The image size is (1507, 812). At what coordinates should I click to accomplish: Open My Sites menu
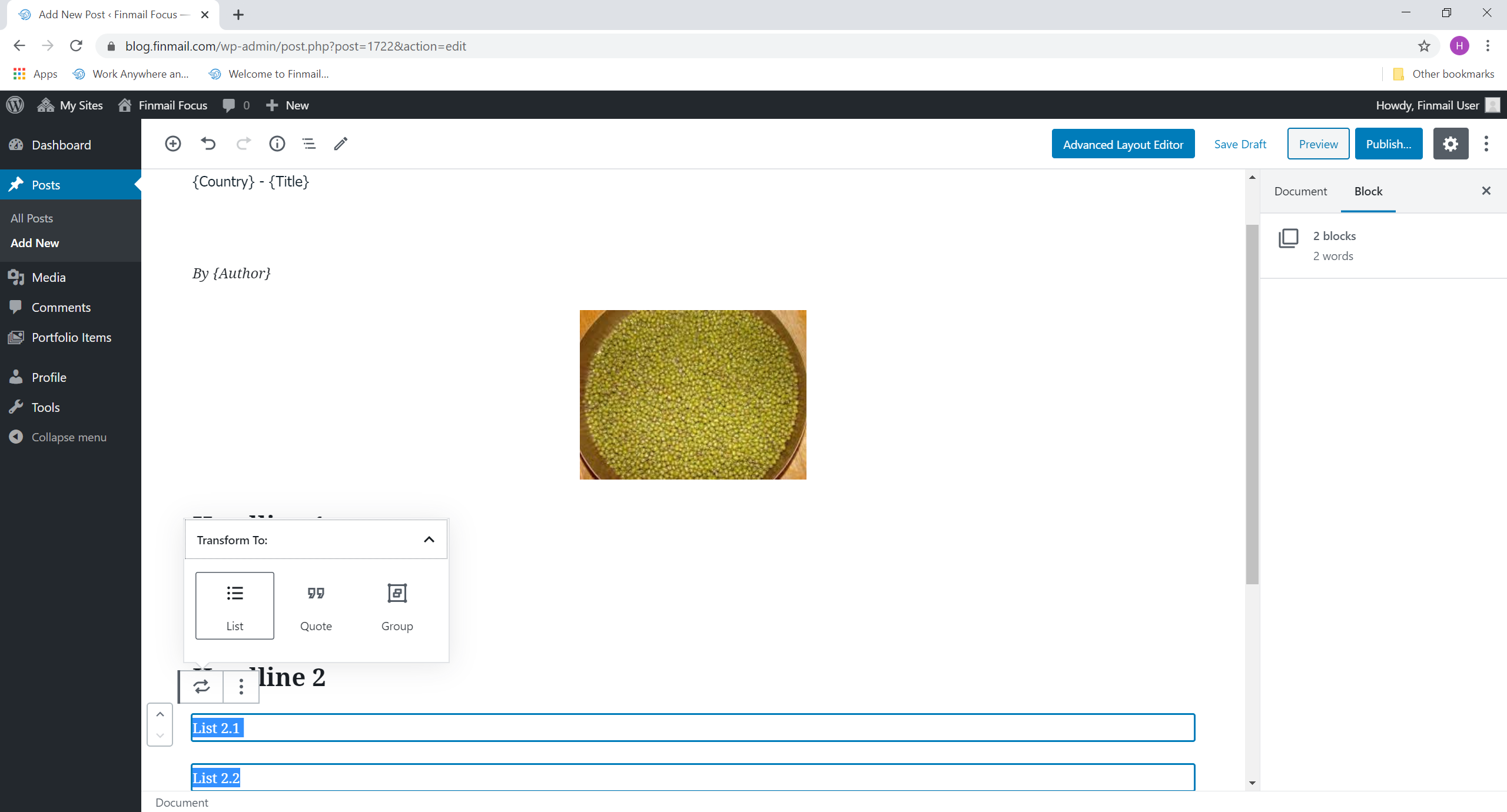click(x=70, y=105)
